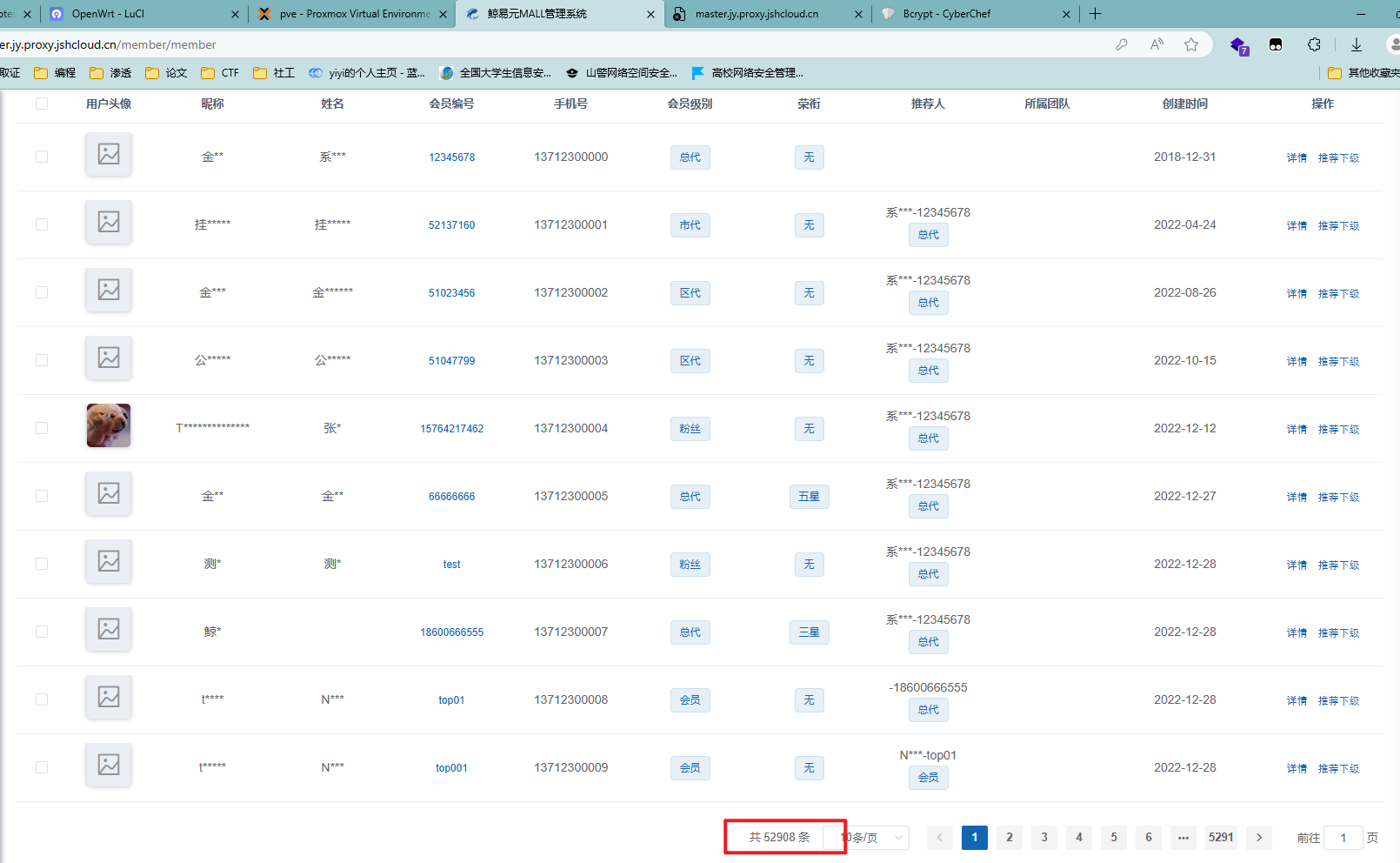The width and height of the screenshot is (1400, 863).
Task: Open 全国大学生信息安全 bookmark
Action: pos(496,73)
